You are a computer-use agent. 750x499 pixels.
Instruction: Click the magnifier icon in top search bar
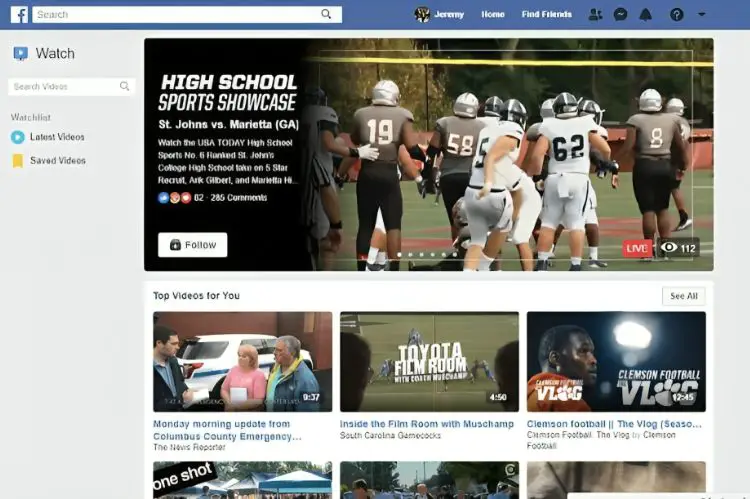pyautogui.click(x=326, y=14)
